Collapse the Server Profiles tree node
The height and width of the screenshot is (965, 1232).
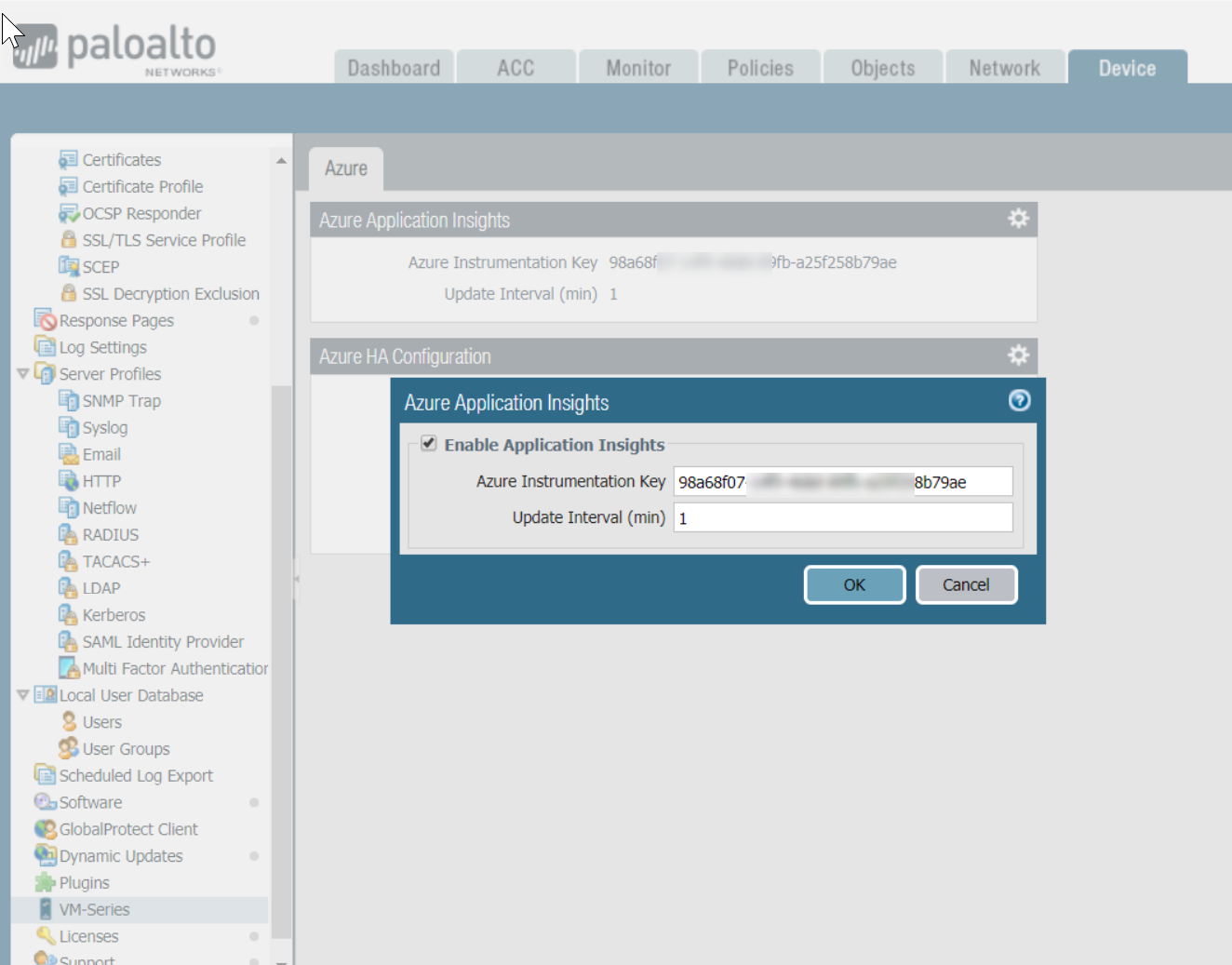[x=22, y=374]
